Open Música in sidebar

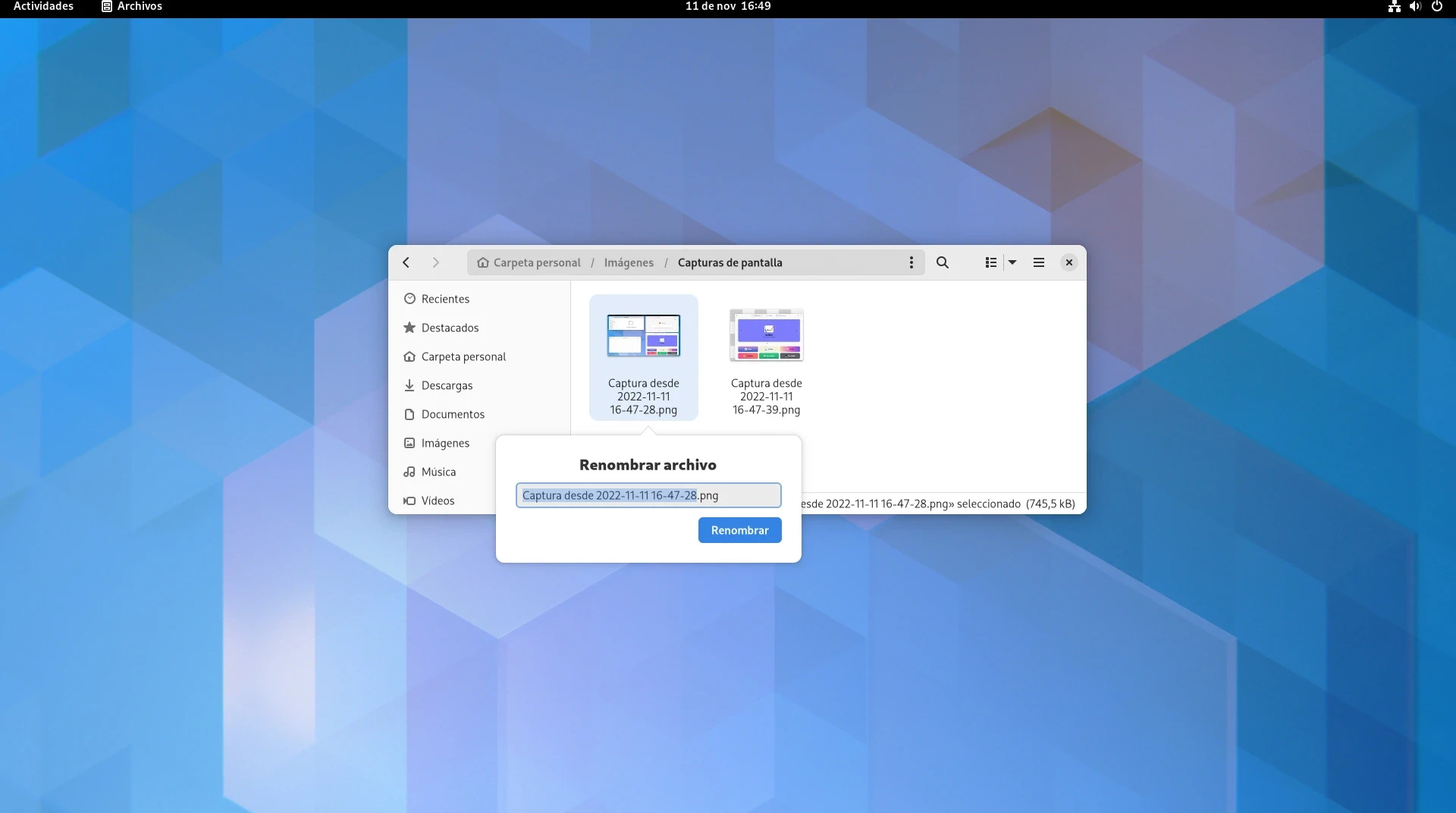pyautogui.click(x=438, y=472)
